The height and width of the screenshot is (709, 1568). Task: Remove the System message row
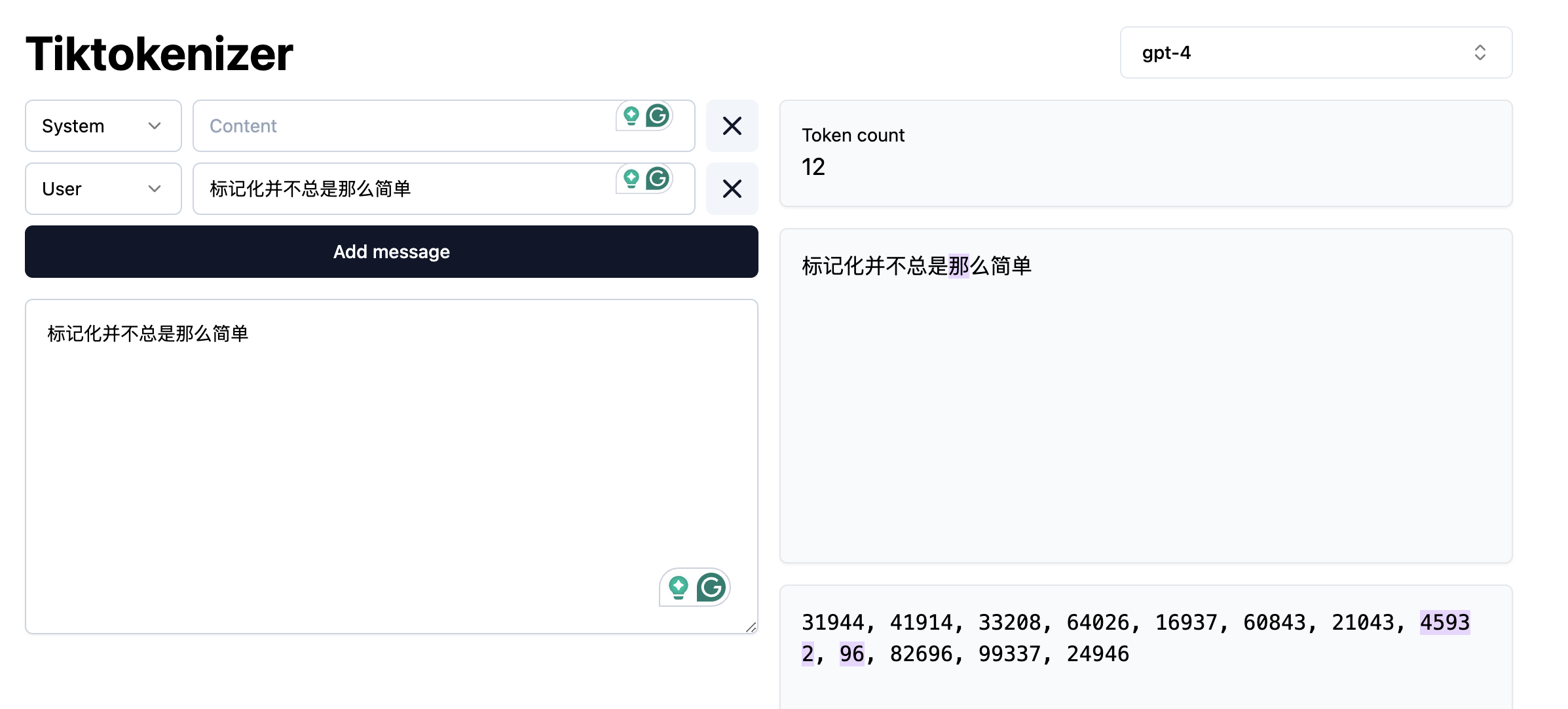[732, 126]
